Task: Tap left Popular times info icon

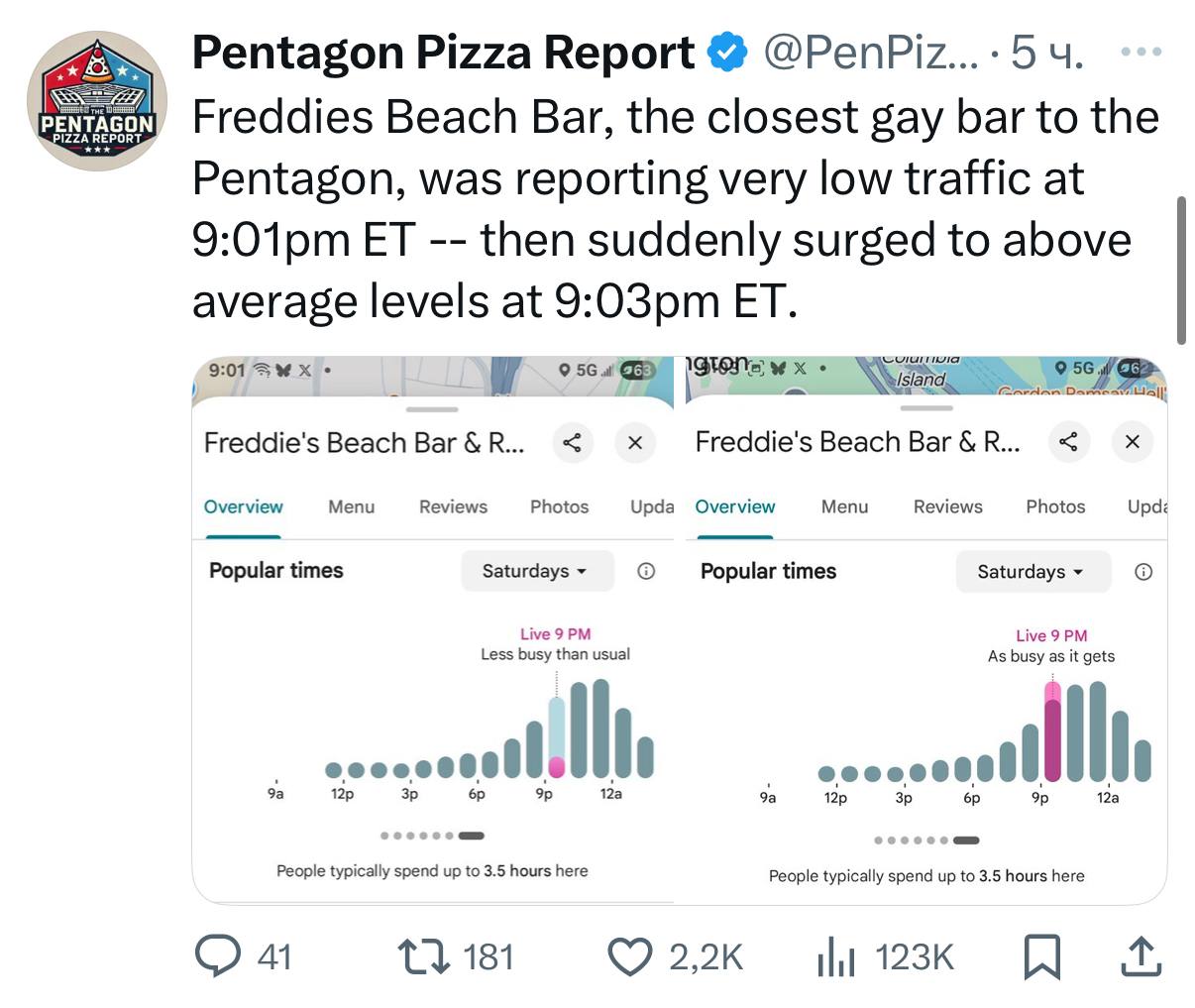Action: pyautogui.click(x=646, y=571)
